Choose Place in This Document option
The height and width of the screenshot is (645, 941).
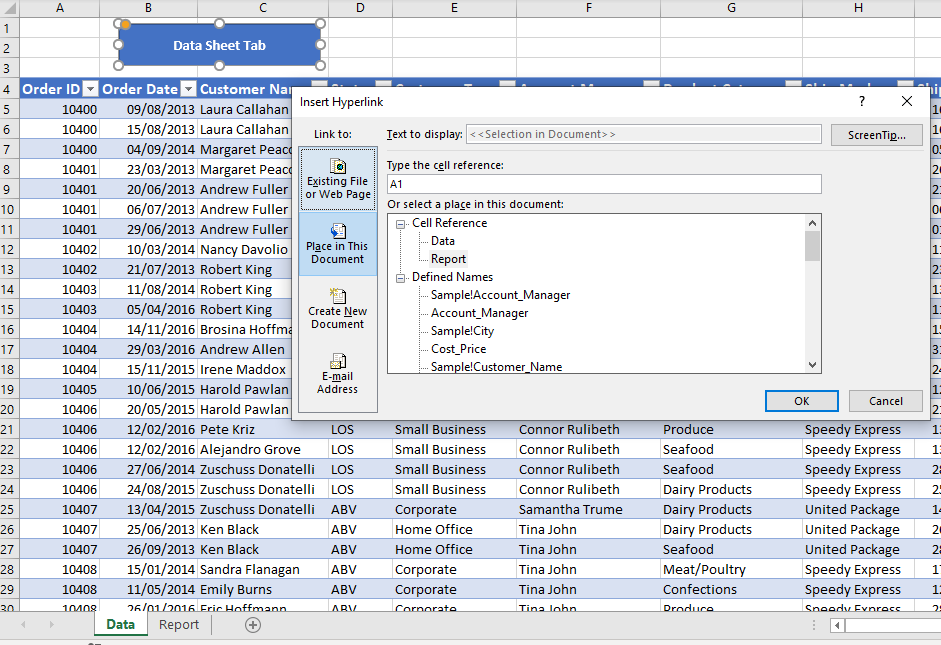(338, 244)
